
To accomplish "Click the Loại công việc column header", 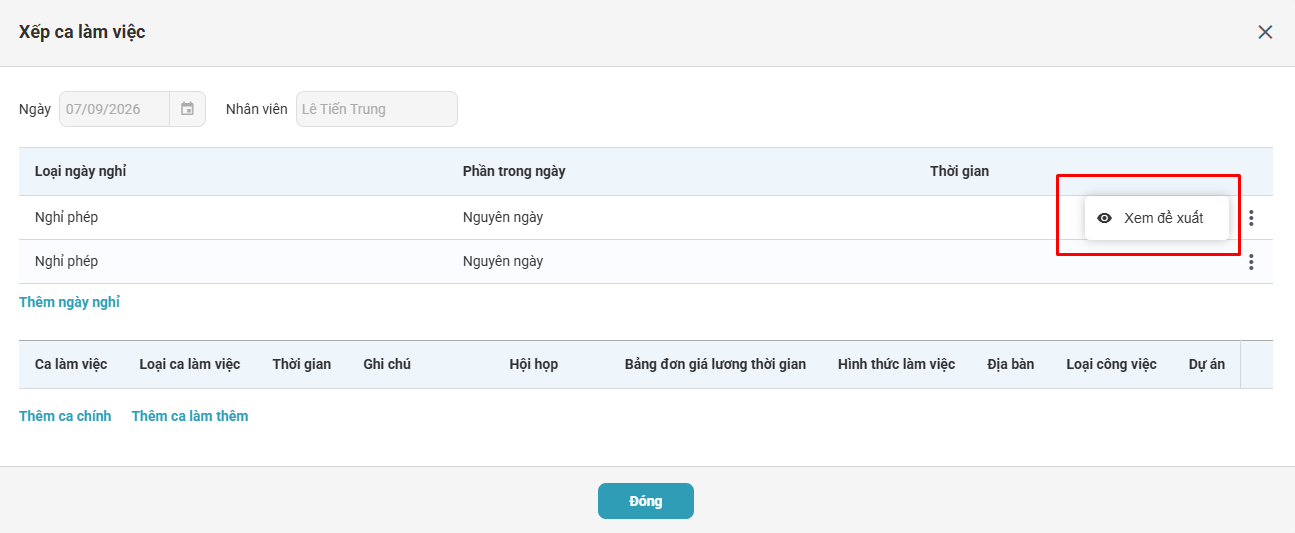I will coord(1111,364).
